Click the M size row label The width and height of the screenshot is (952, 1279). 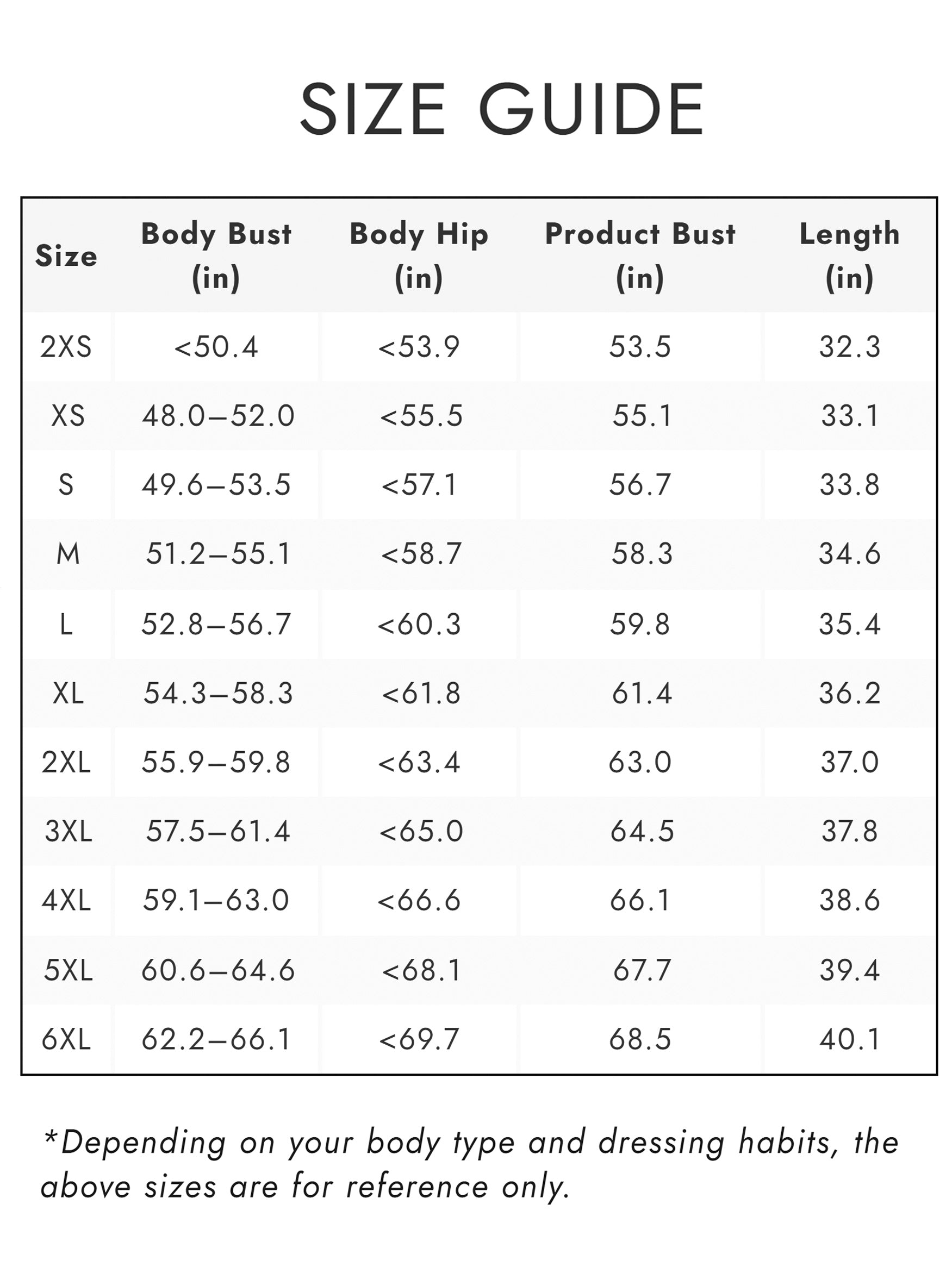pyautogui.click(x=67, y=554)
